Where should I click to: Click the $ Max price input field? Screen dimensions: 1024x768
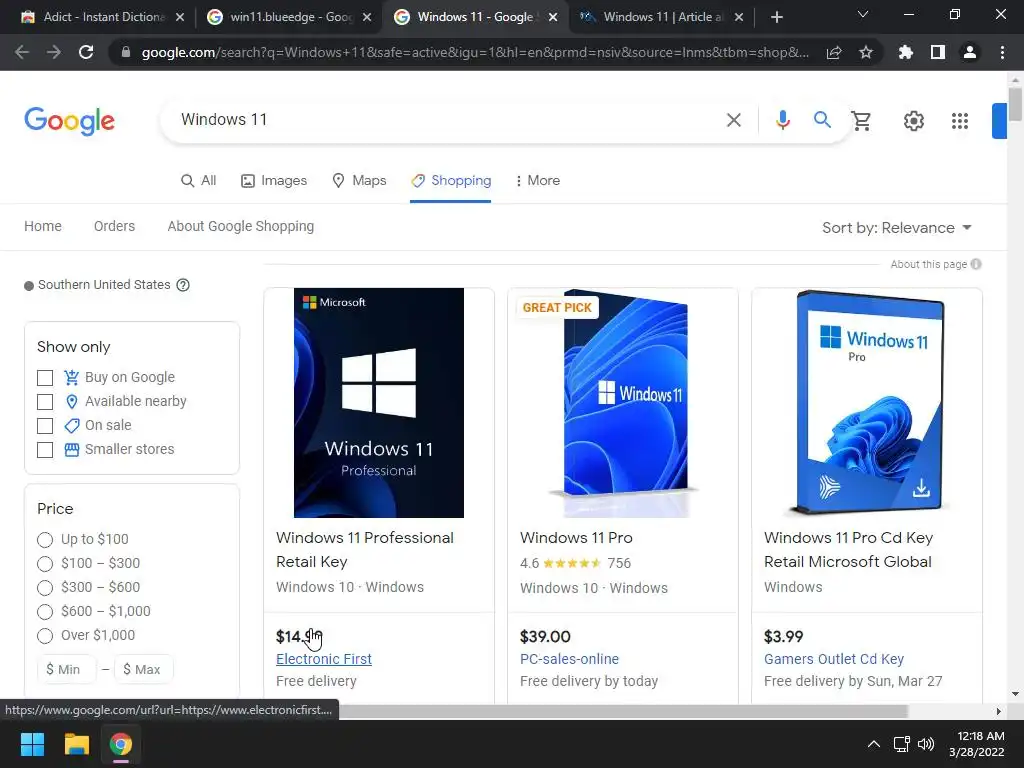click(144, 669)
